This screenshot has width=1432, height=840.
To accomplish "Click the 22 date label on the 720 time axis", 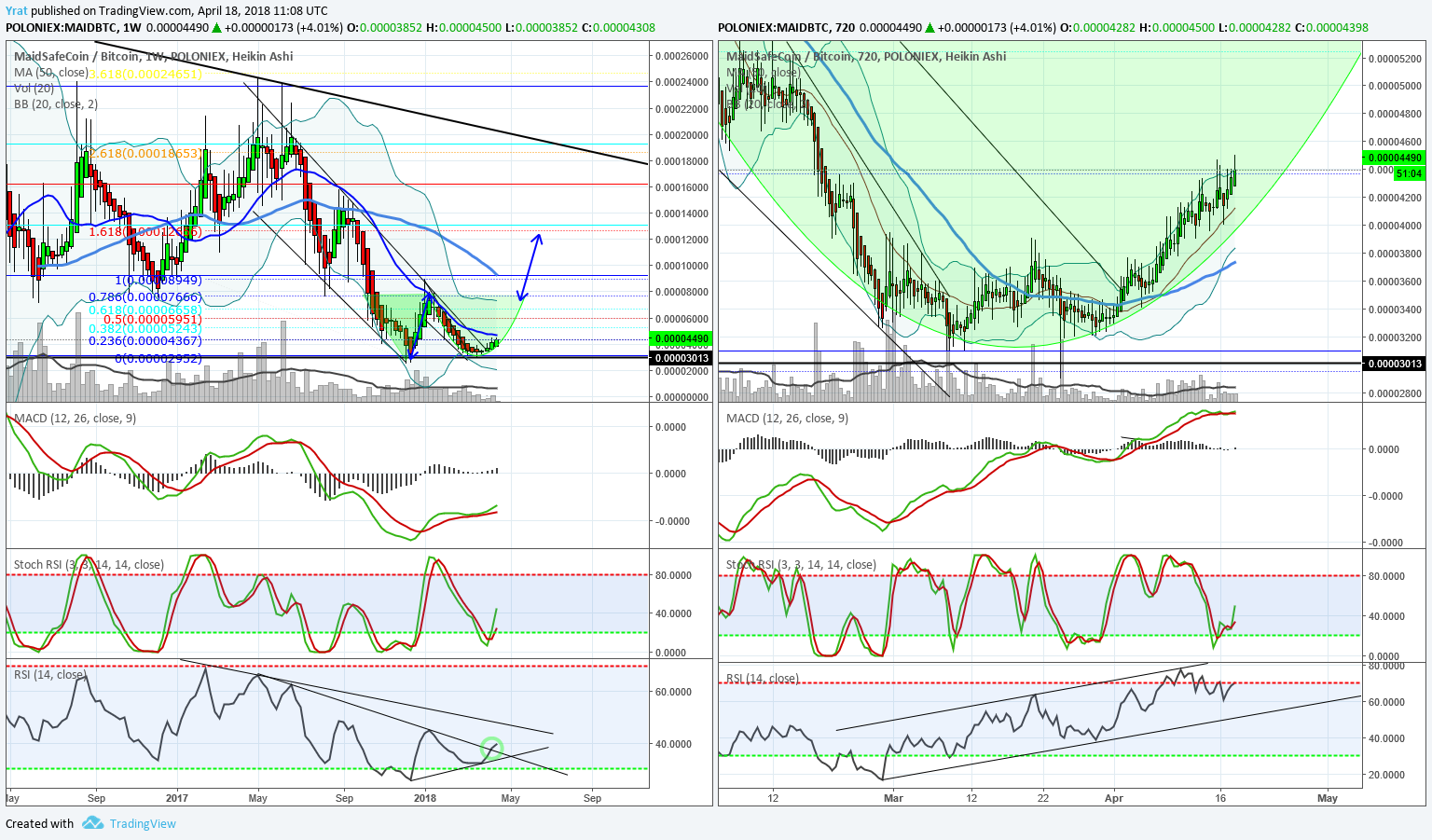I will [x=1043, y=798].
